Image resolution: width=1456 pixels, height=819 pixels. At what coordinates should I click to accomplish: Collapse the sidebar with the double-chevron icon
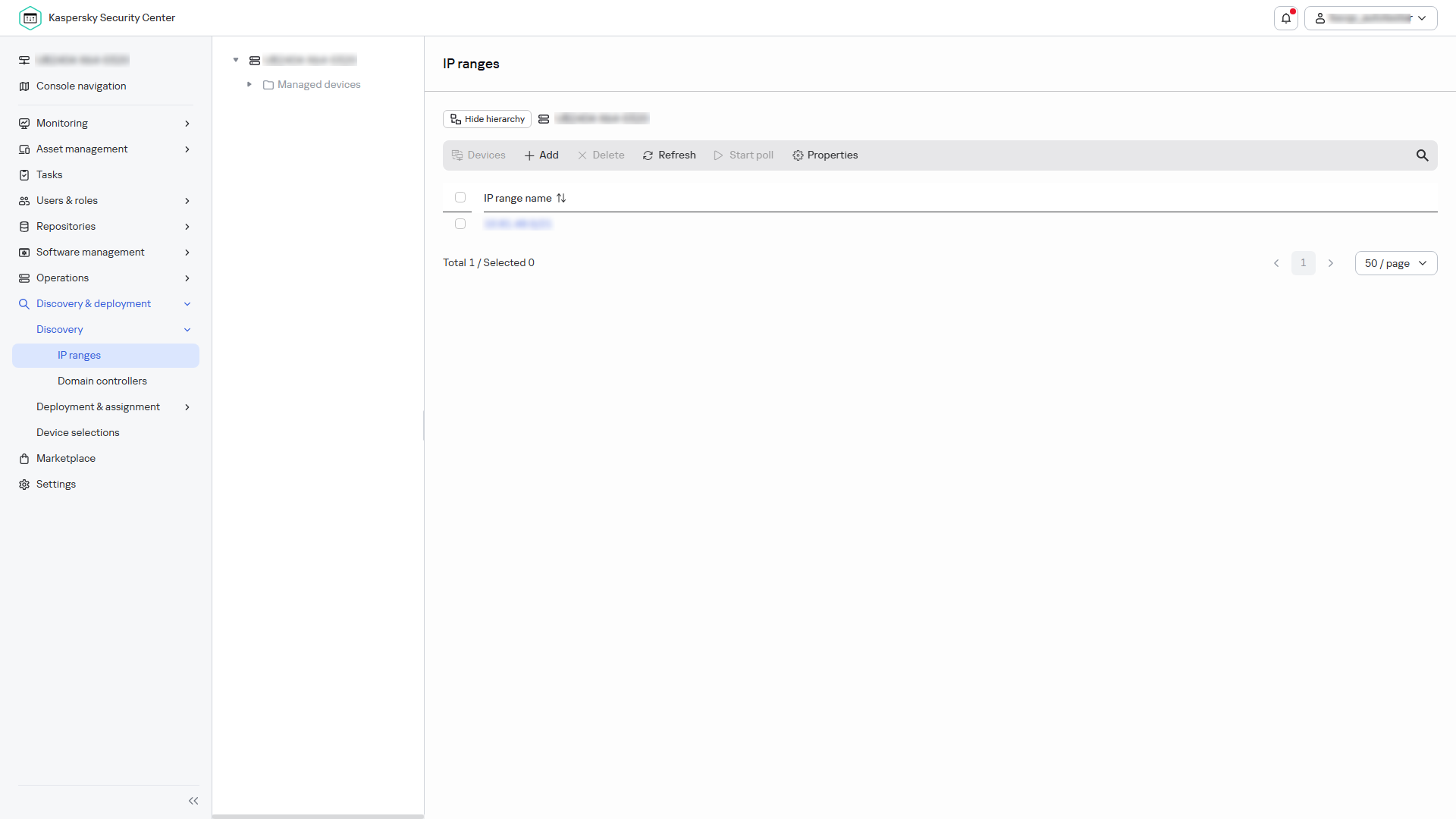pos(193,801)
